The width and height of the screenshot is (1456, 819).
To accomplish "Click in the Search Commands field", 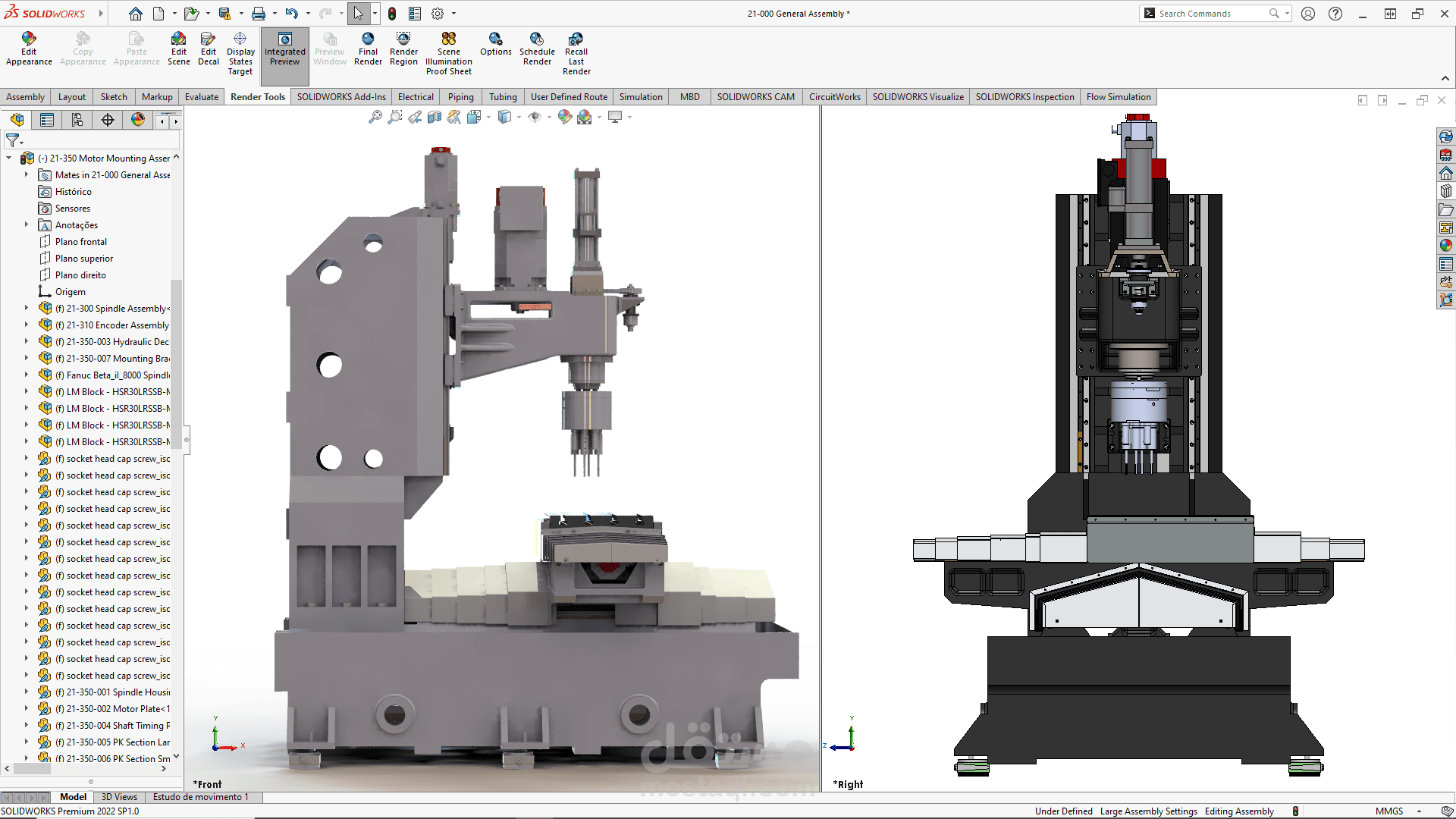I will coord(1210,14).
